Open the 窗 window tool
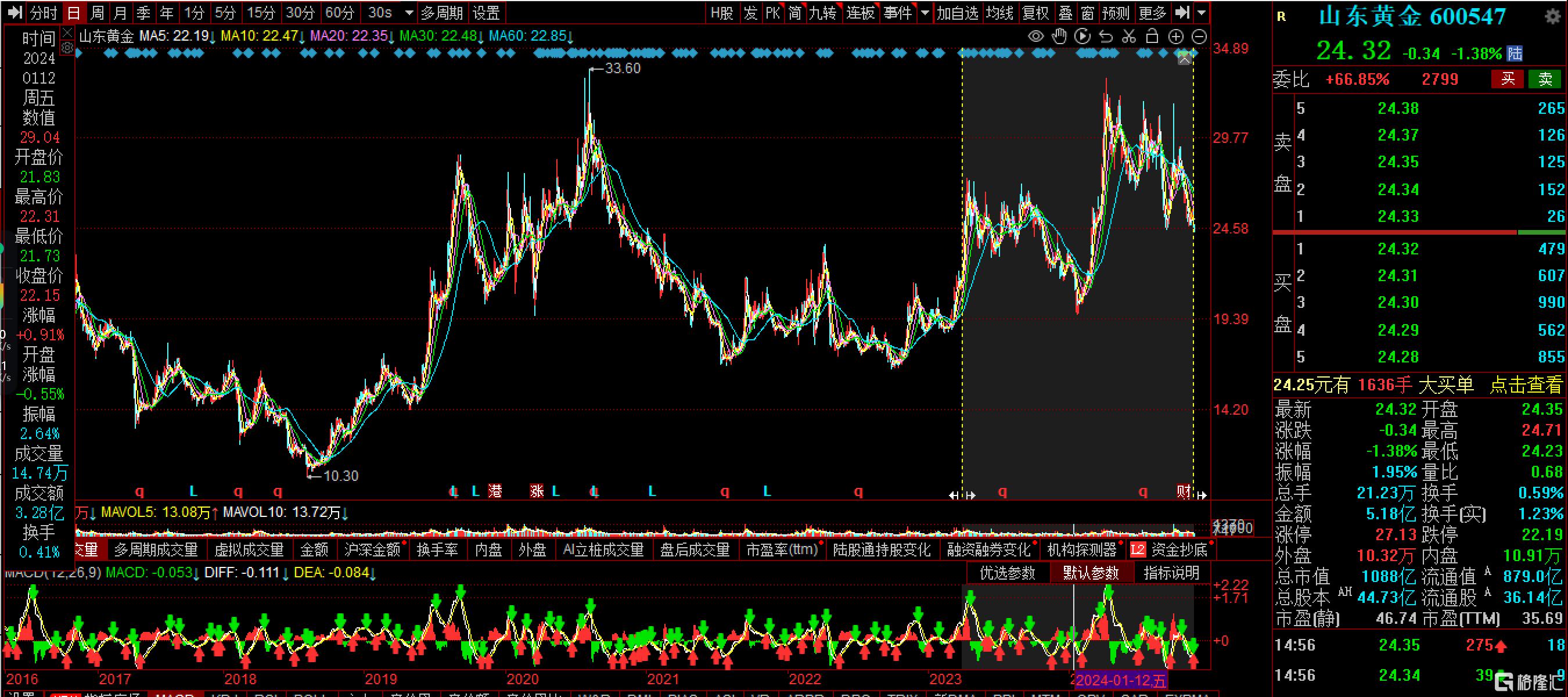 (1088, 12)
